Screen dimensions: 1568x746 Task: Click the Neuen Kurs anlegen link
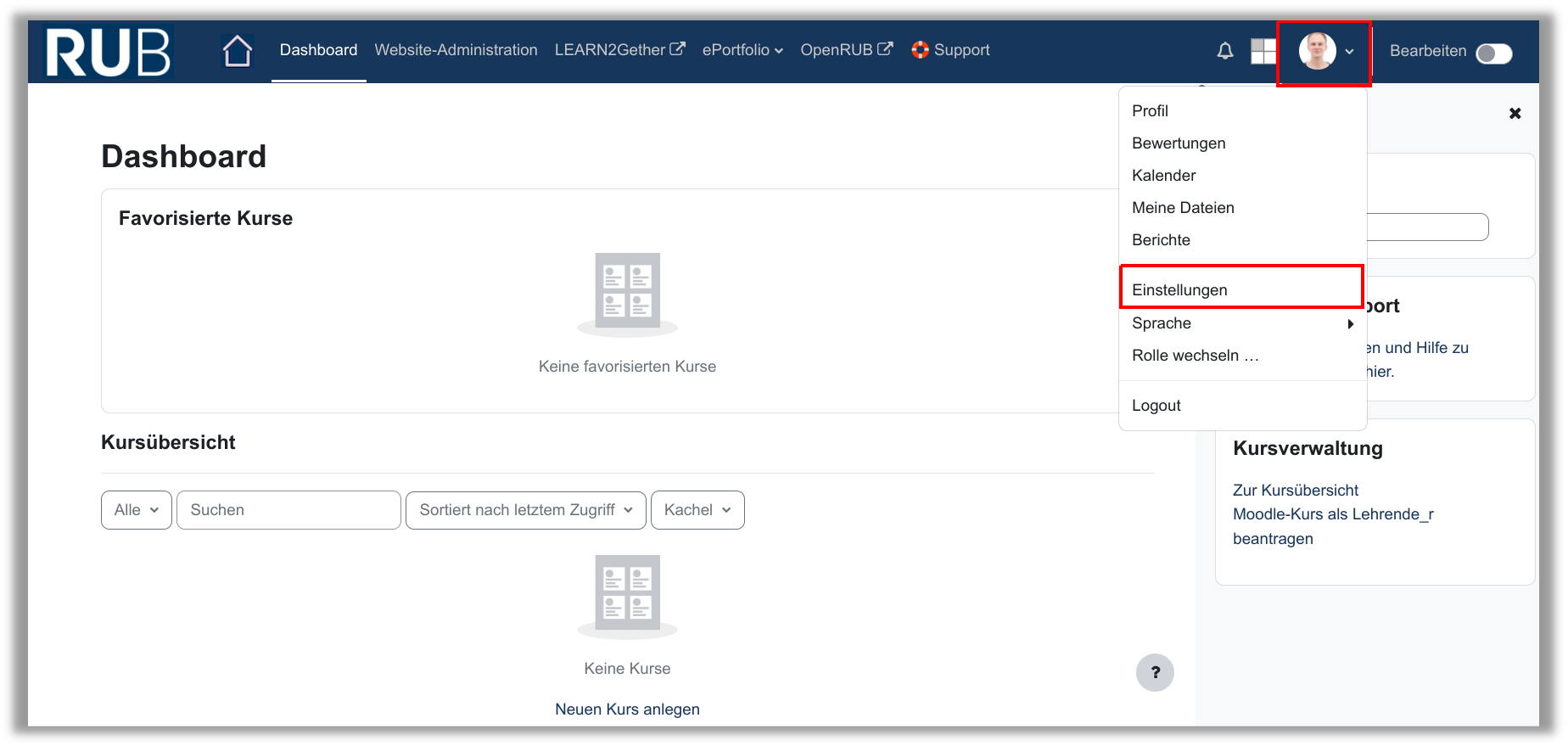click(627, 710)
